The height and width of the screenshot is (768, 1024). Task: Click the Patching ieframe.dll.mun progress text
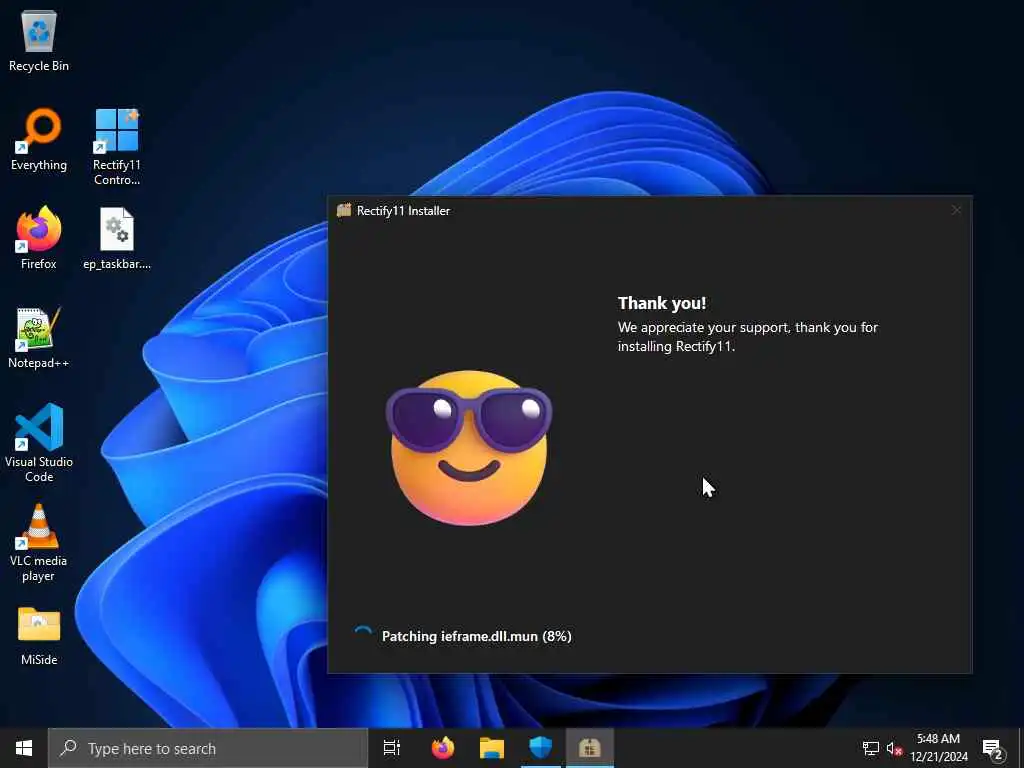[477, 636]
